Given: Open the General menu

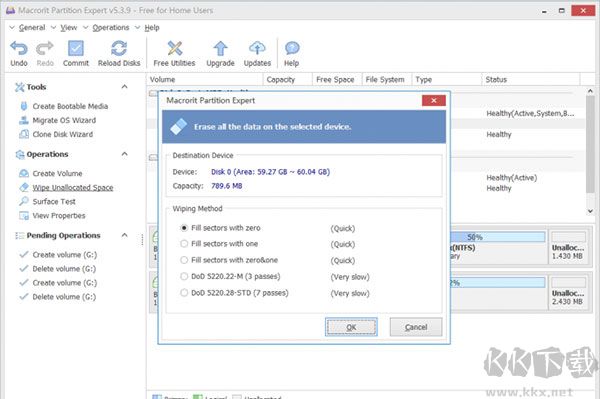Looking at the screenshot, I should point(32,28).
